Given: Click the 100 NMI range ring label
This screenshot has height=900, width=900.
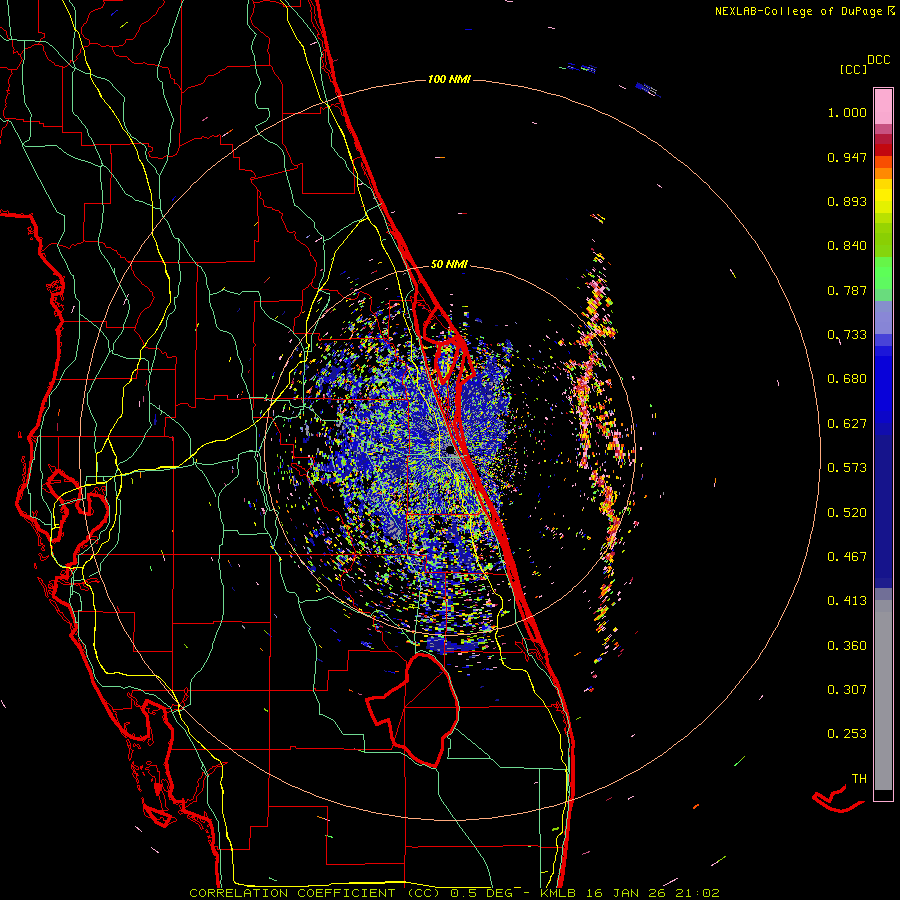Looking at the screenshot, I should click(x=449, y=79).
